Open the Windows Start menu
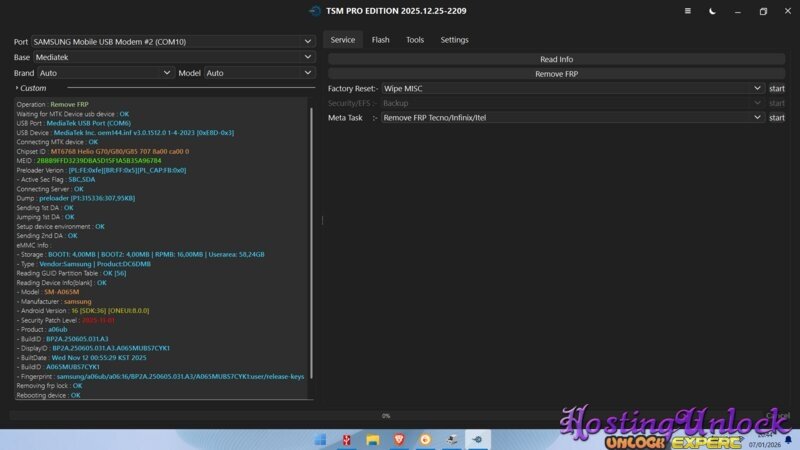This screenshot has height=450, width=800. click(x=321, y=439)
